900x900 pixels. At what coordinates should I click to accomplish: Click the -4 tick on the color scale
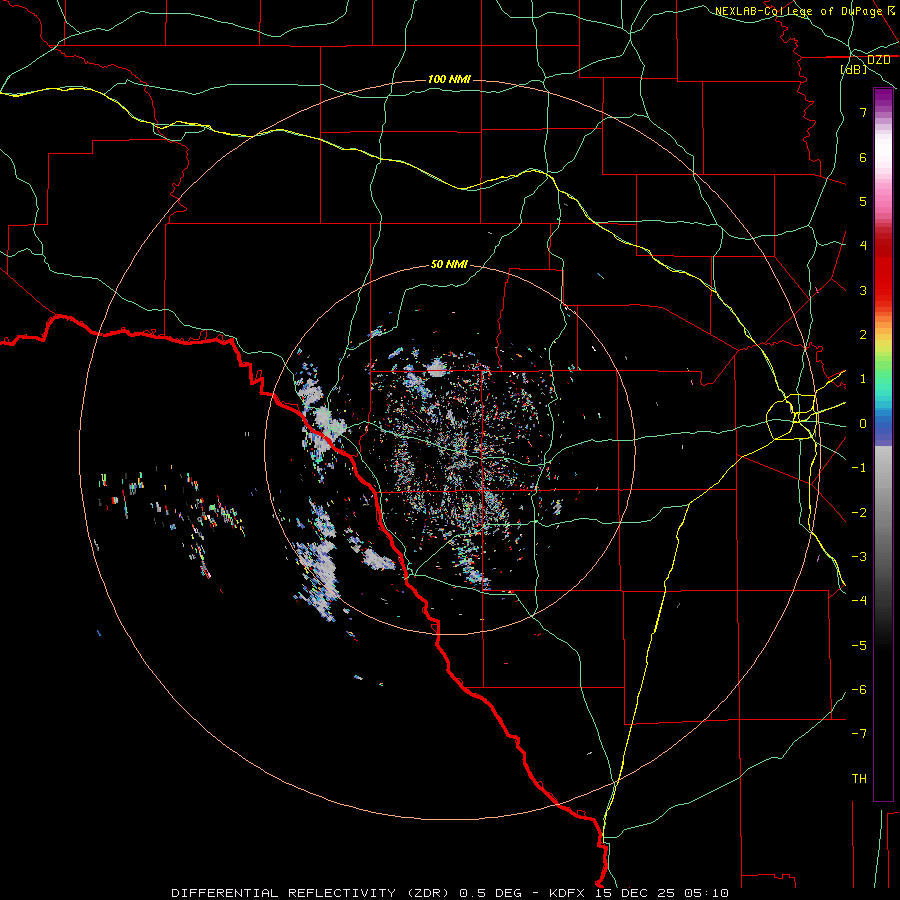tap(859, 600)
